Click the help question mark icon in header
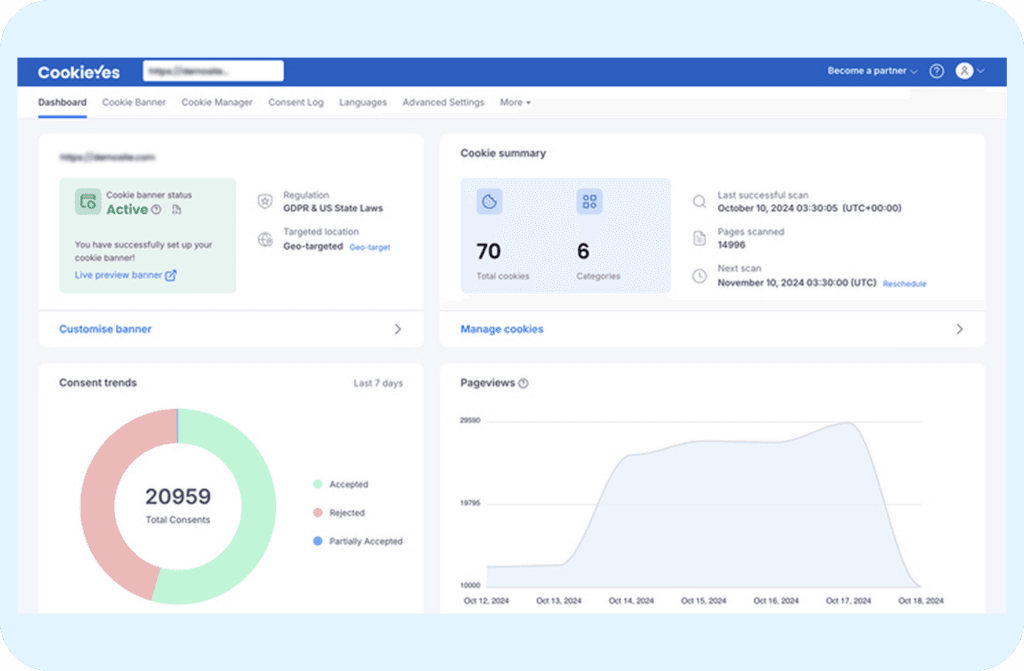 (x=936, y=71)
